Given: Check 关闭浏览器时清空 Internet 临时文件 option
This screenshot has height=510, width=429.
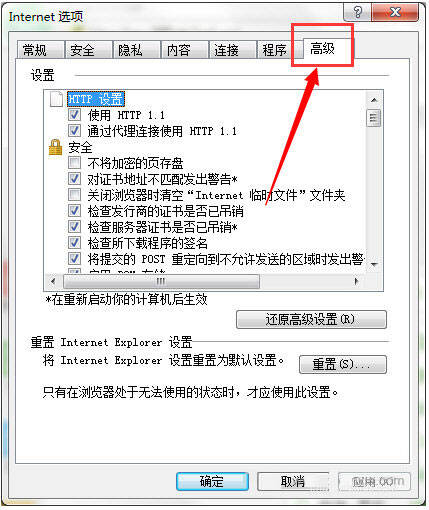Looking at the screenshot, I should pyautogui.click(x=74, y=195).
